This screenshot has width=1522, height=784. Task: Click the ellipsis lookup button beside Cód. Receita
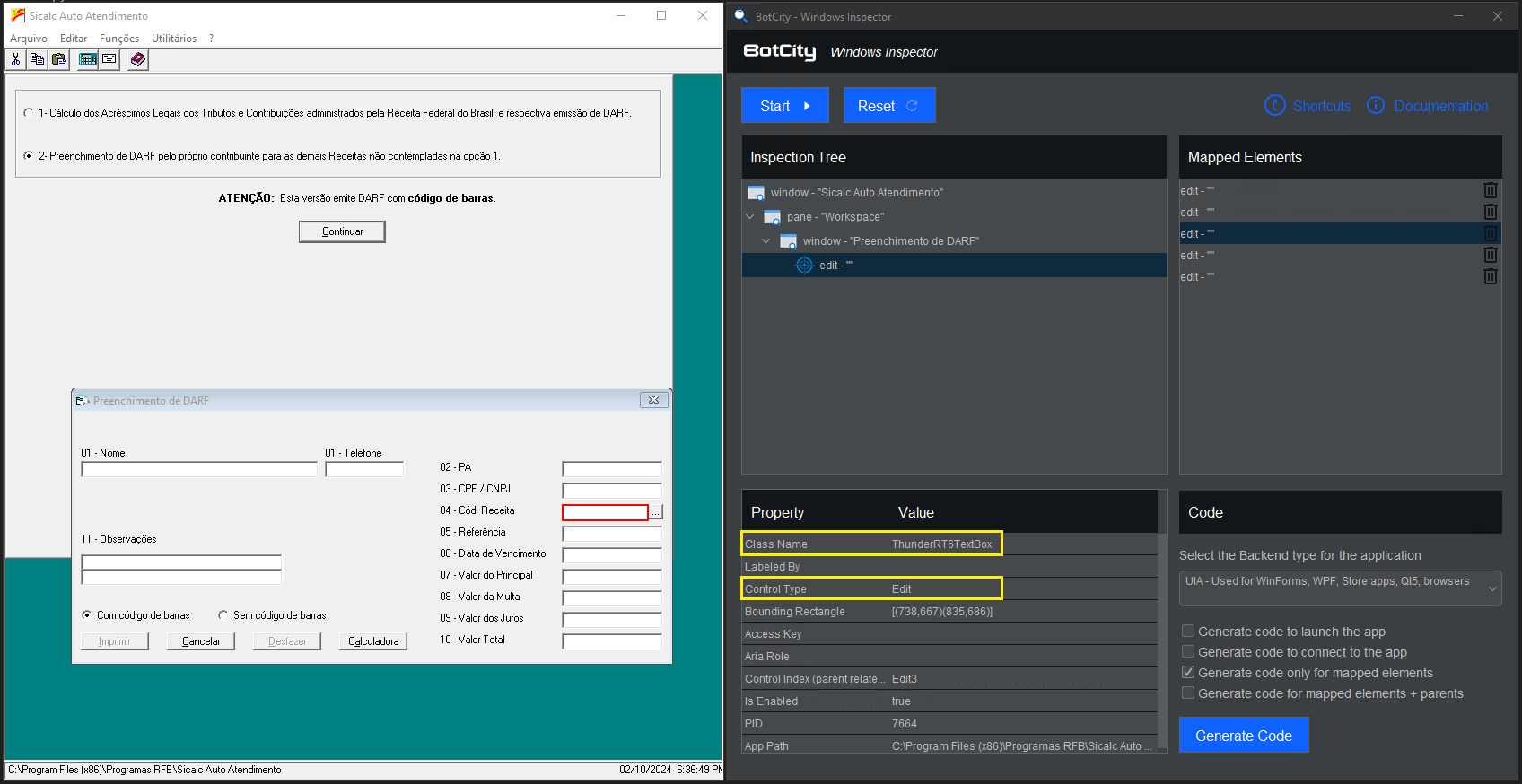pyautogui.click(x=656, y=512)
